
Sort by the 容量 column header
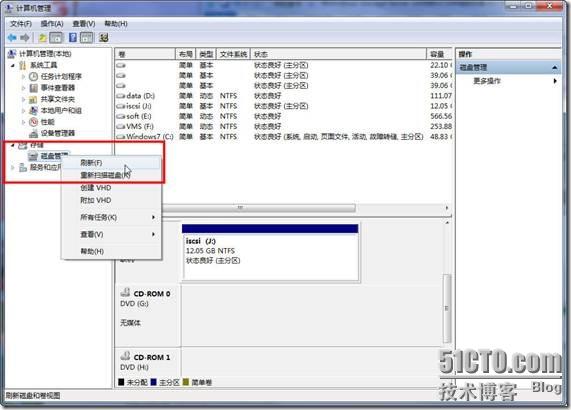(x=439, y=54)
